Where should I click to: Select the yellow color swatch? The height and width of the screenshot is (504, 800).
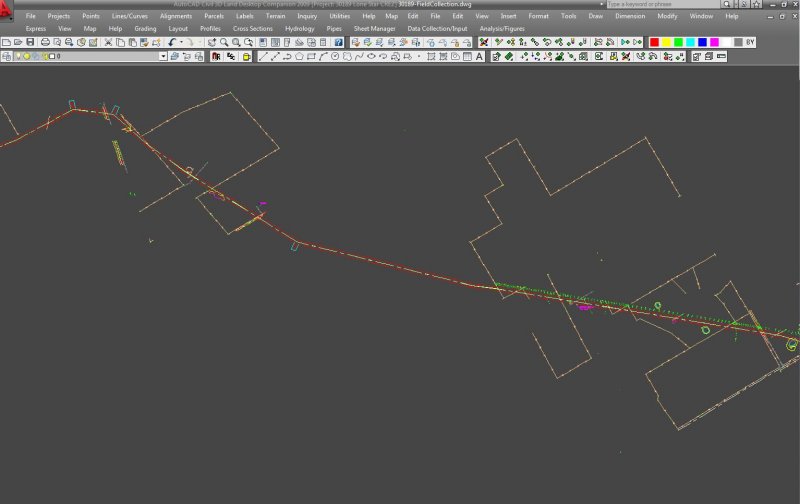coord(666,42)
